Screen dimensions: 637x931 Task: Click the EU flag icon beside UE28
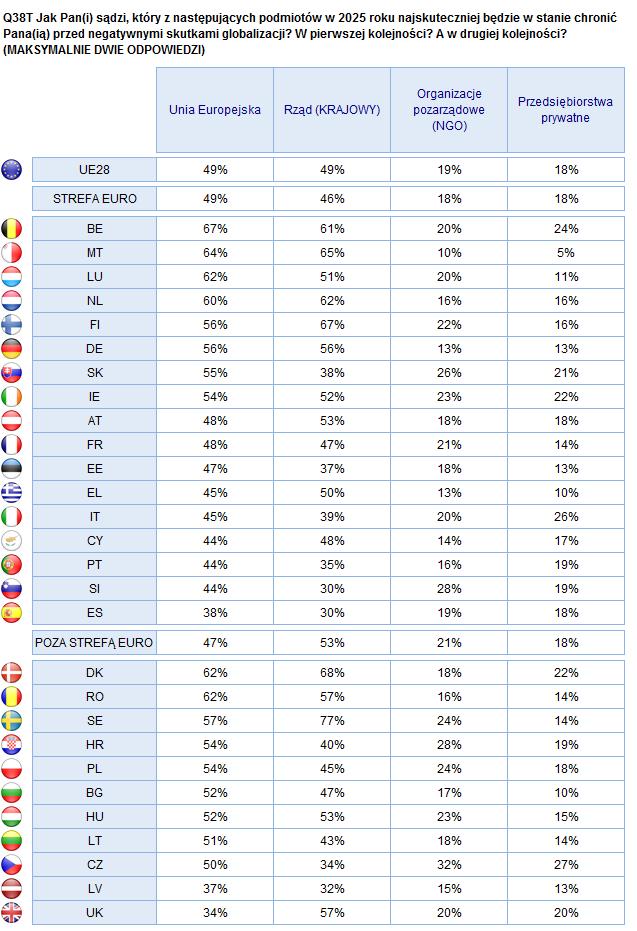(11, 170)
